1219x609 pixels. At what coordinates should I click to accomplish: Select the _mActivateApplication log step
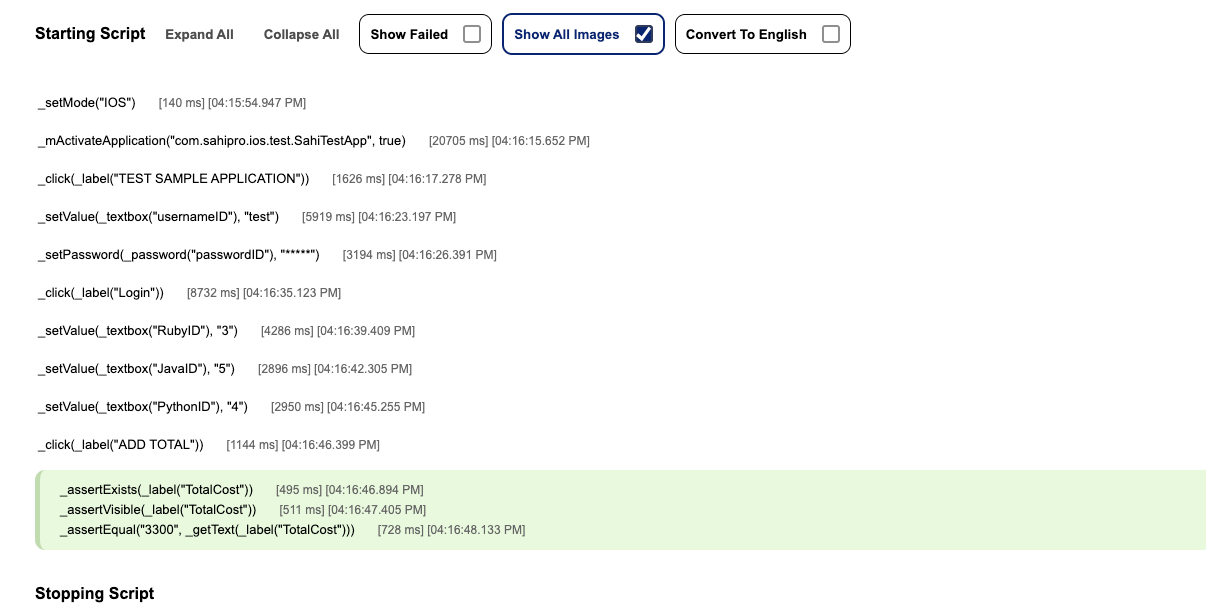[x=221, y=141]
